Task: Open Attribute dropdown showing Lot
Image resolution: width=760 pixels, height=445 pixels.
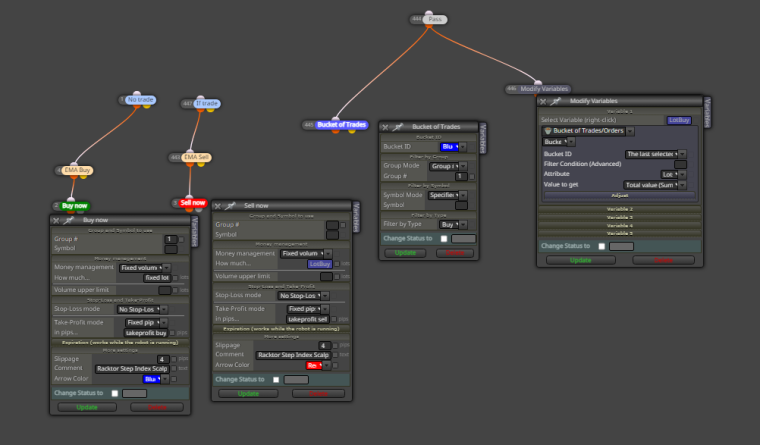Action: click(x=673, y=175)
